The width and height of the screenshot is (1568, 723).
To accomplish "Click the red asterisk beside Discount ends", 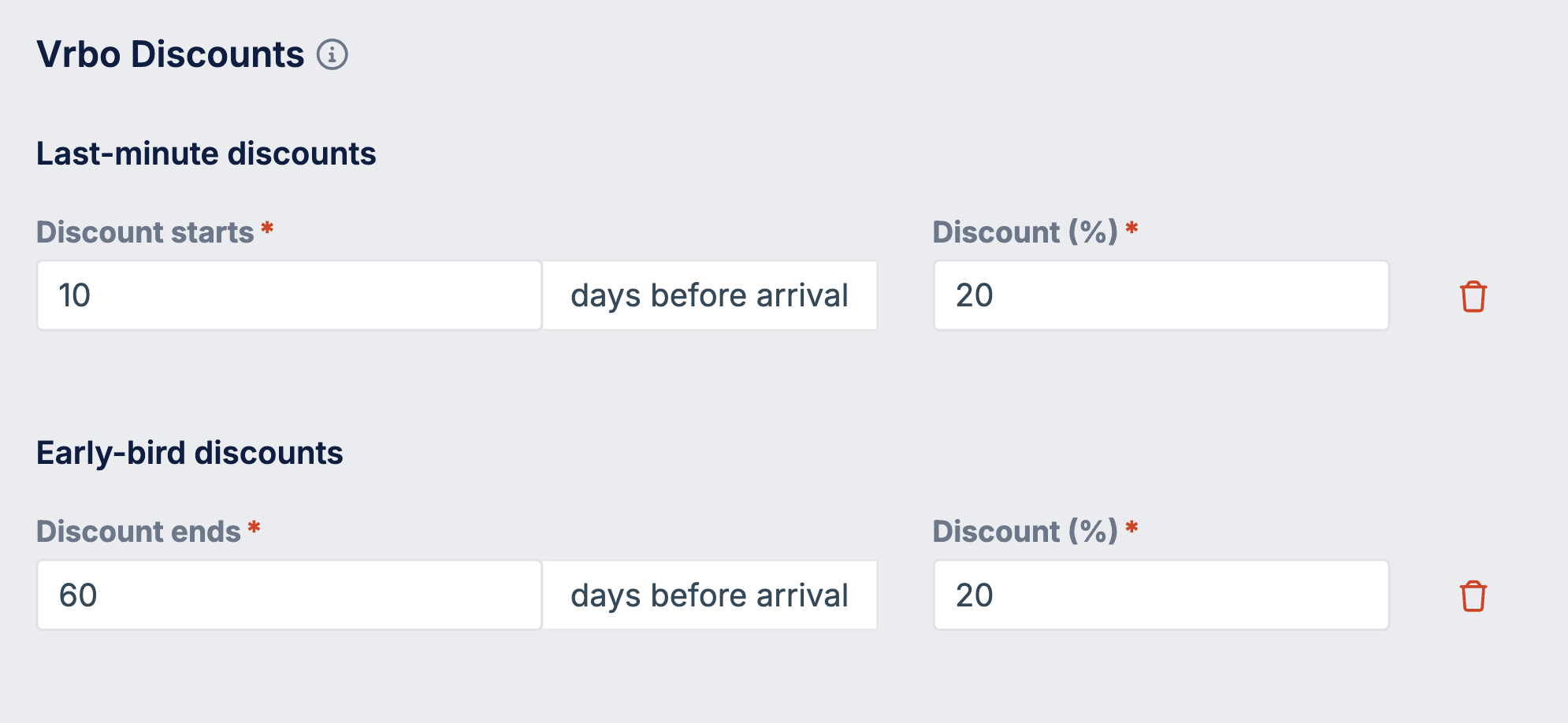I will [x=254, y=528].
